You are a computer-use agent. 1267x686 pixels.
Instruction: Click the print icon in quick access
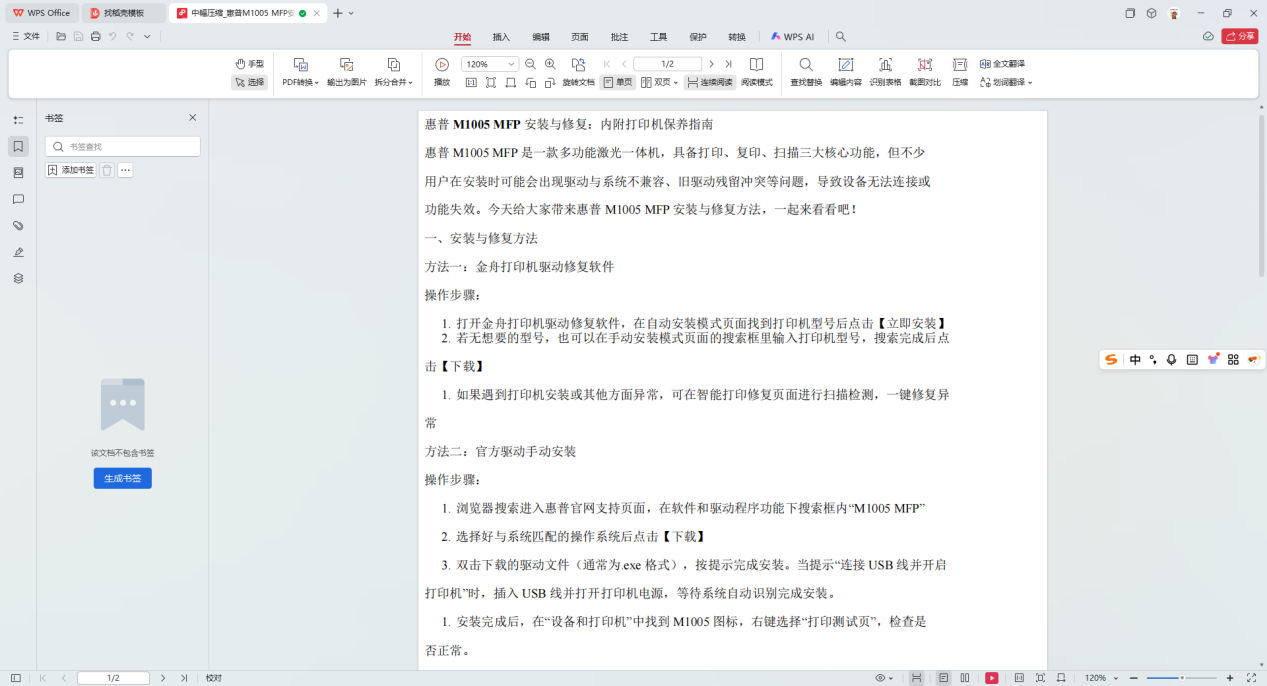[x=95, y=36]
